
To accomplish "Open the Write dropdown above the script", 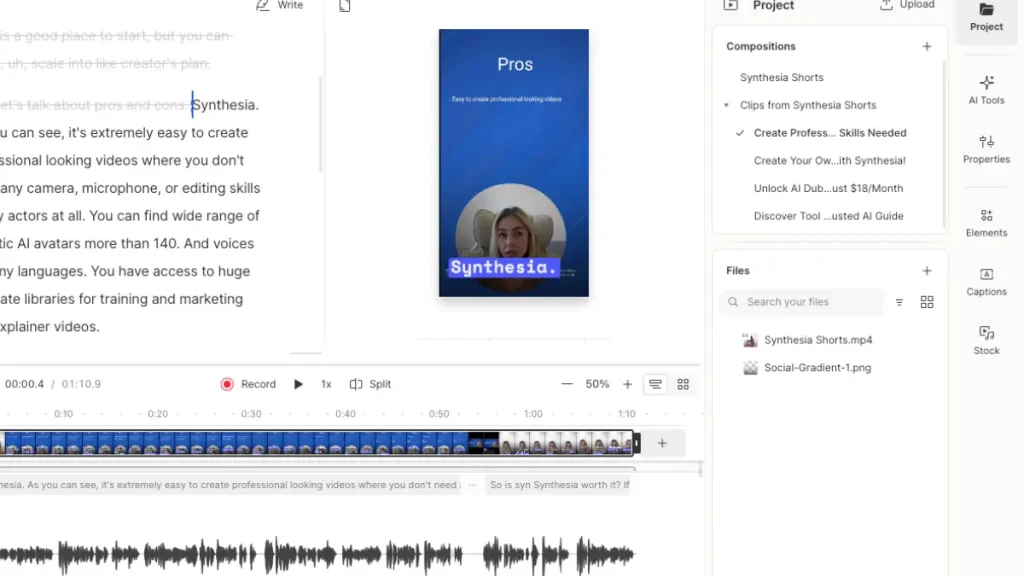I will click(x=280, y=5).
